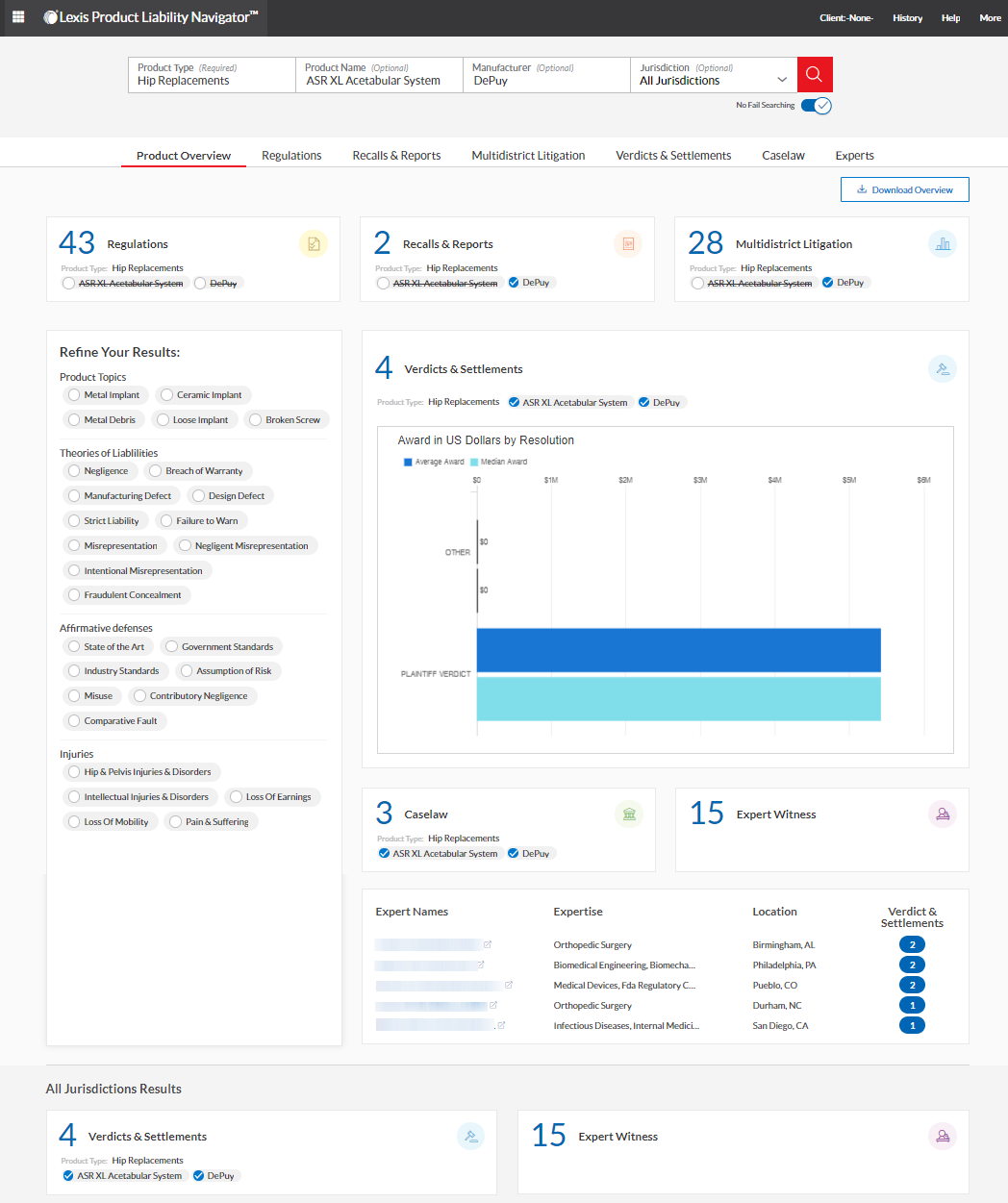Open the Verdicts & Settlements tab

[673, 156]
